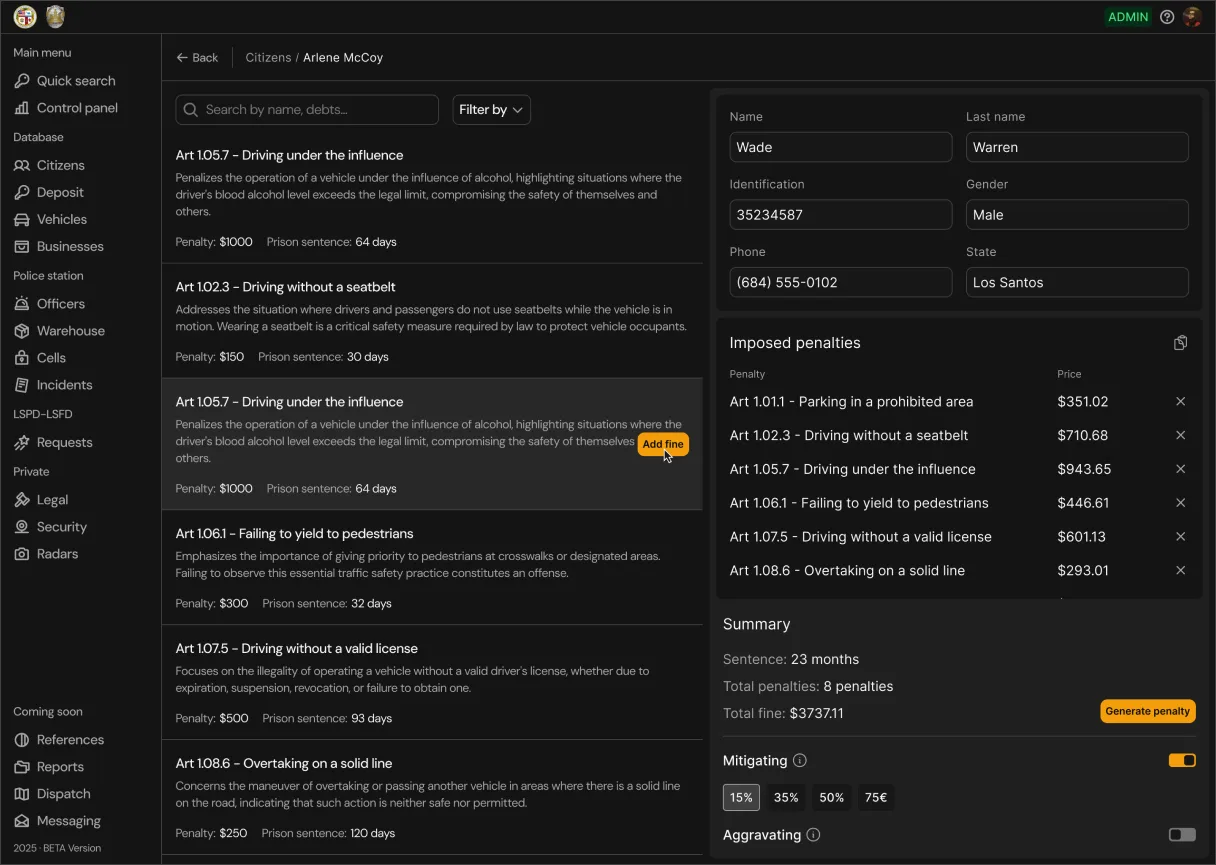Go Back to previous page

pos(197,58)
